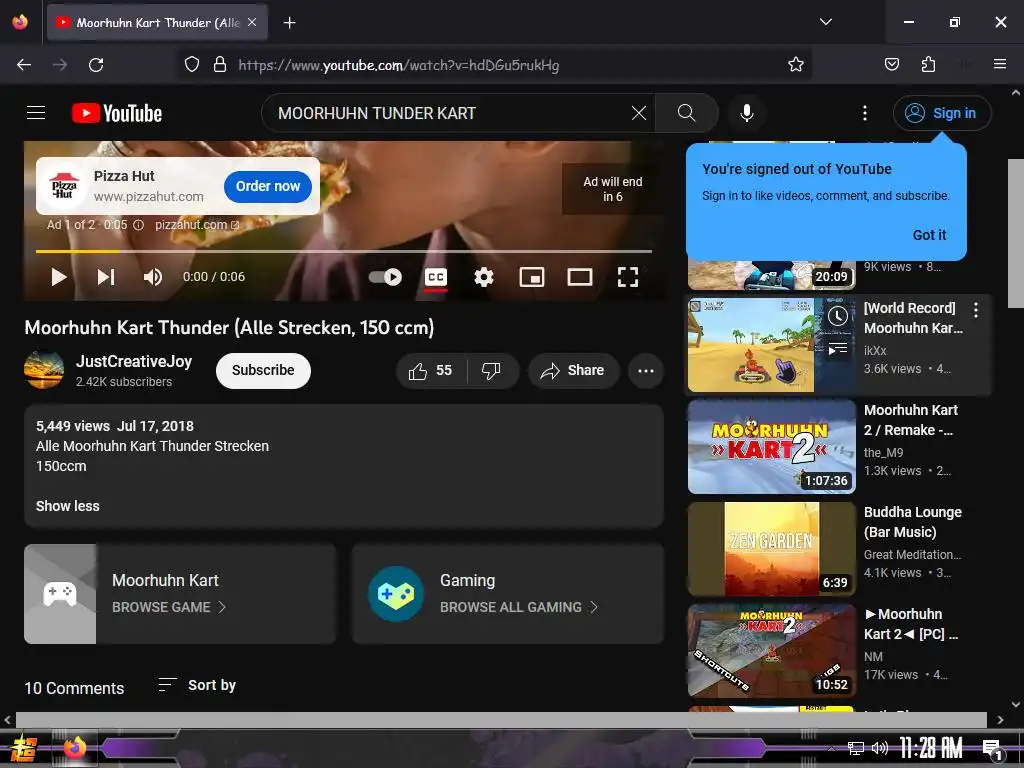This screenshot has height=768, width=1024.
Task: Select the Moorhuhn Kart Thunder browser tab
Action: (157, 22)
